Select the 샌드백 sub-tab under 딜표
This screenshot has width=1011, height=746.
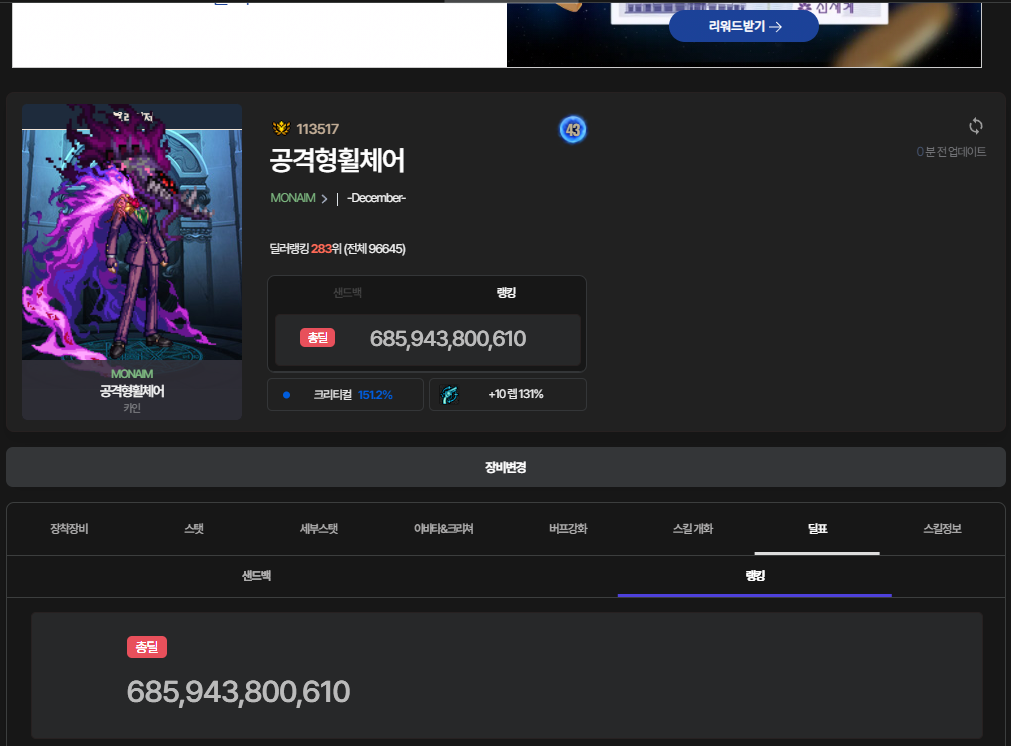point(256,576)
